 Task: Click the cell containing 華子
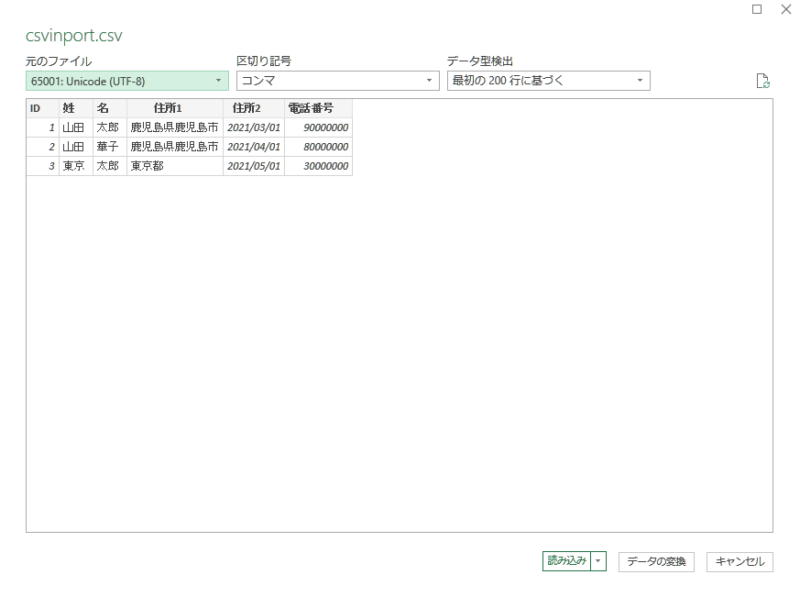coord(107,147)
